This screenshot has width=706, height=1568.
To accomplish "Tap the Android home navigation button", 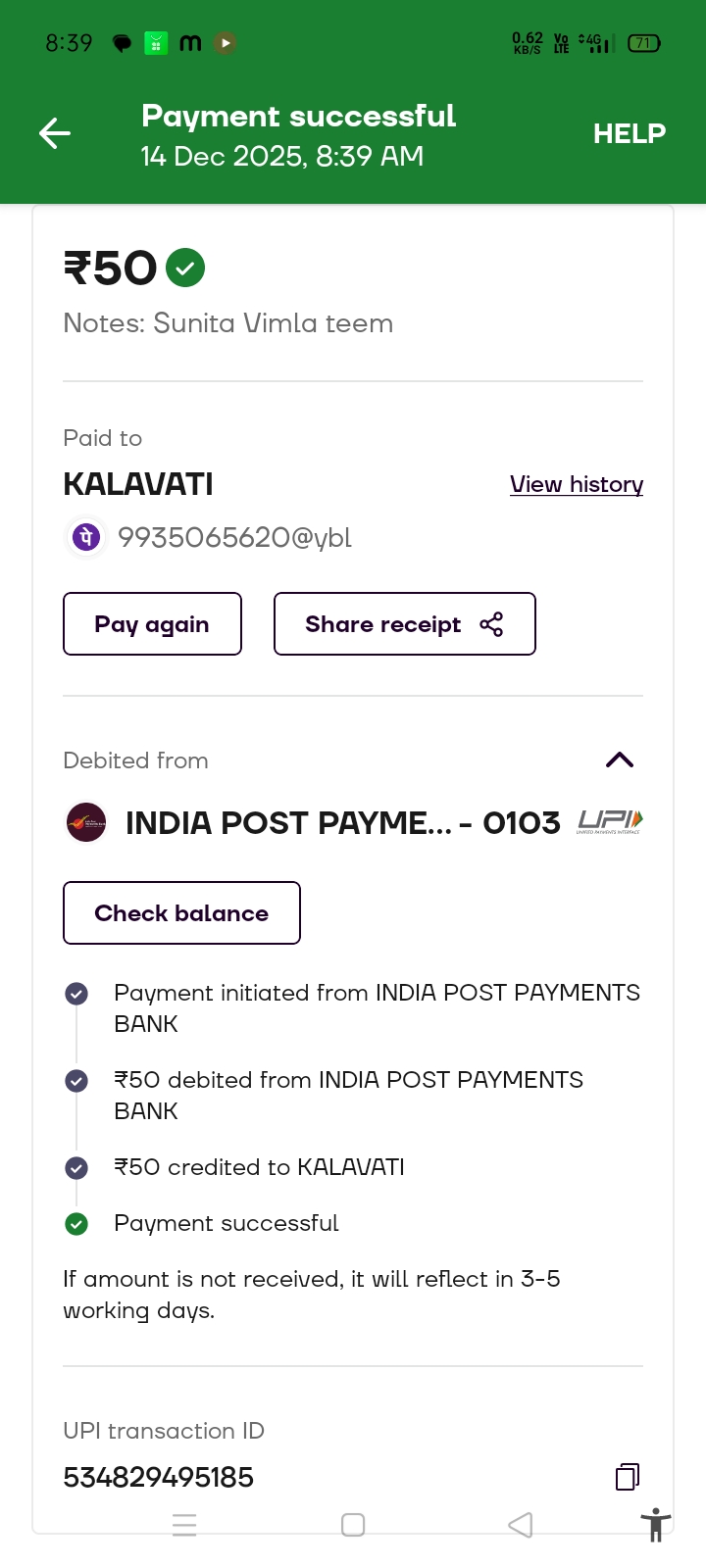I will click(x=353, y=1525).
